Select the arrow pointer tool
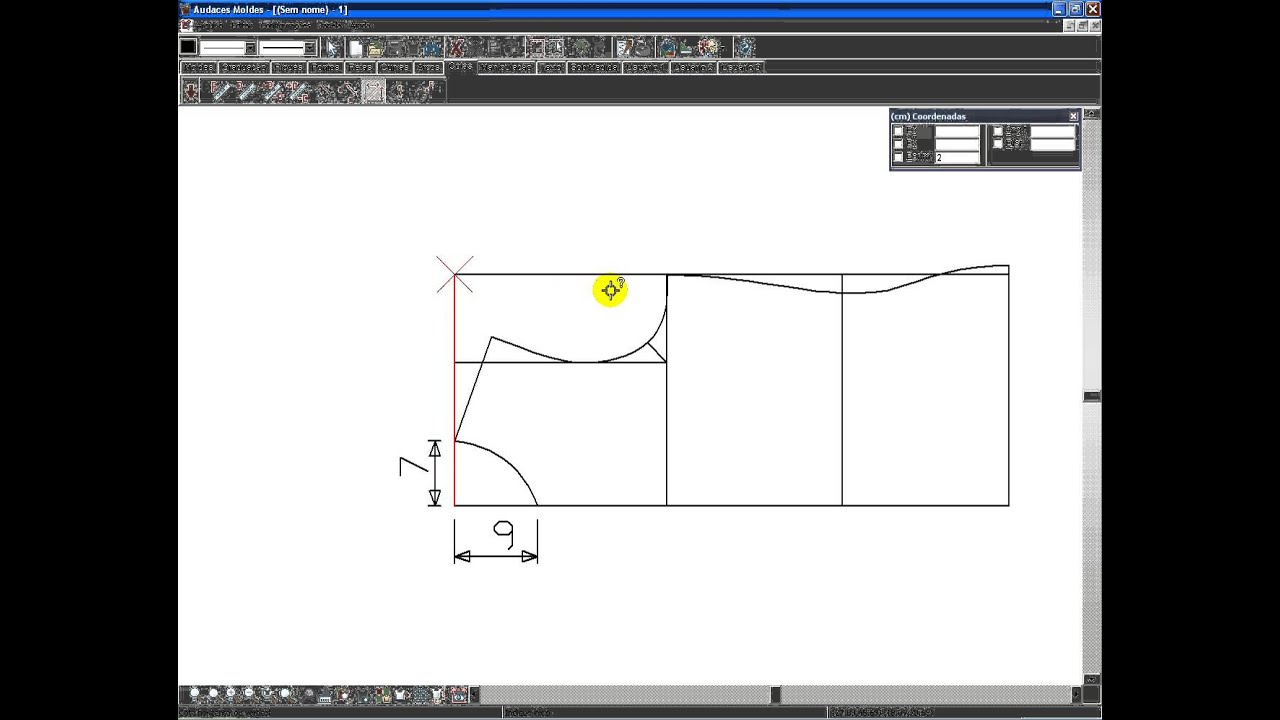The image size is (1280, 720). (332, 47)
